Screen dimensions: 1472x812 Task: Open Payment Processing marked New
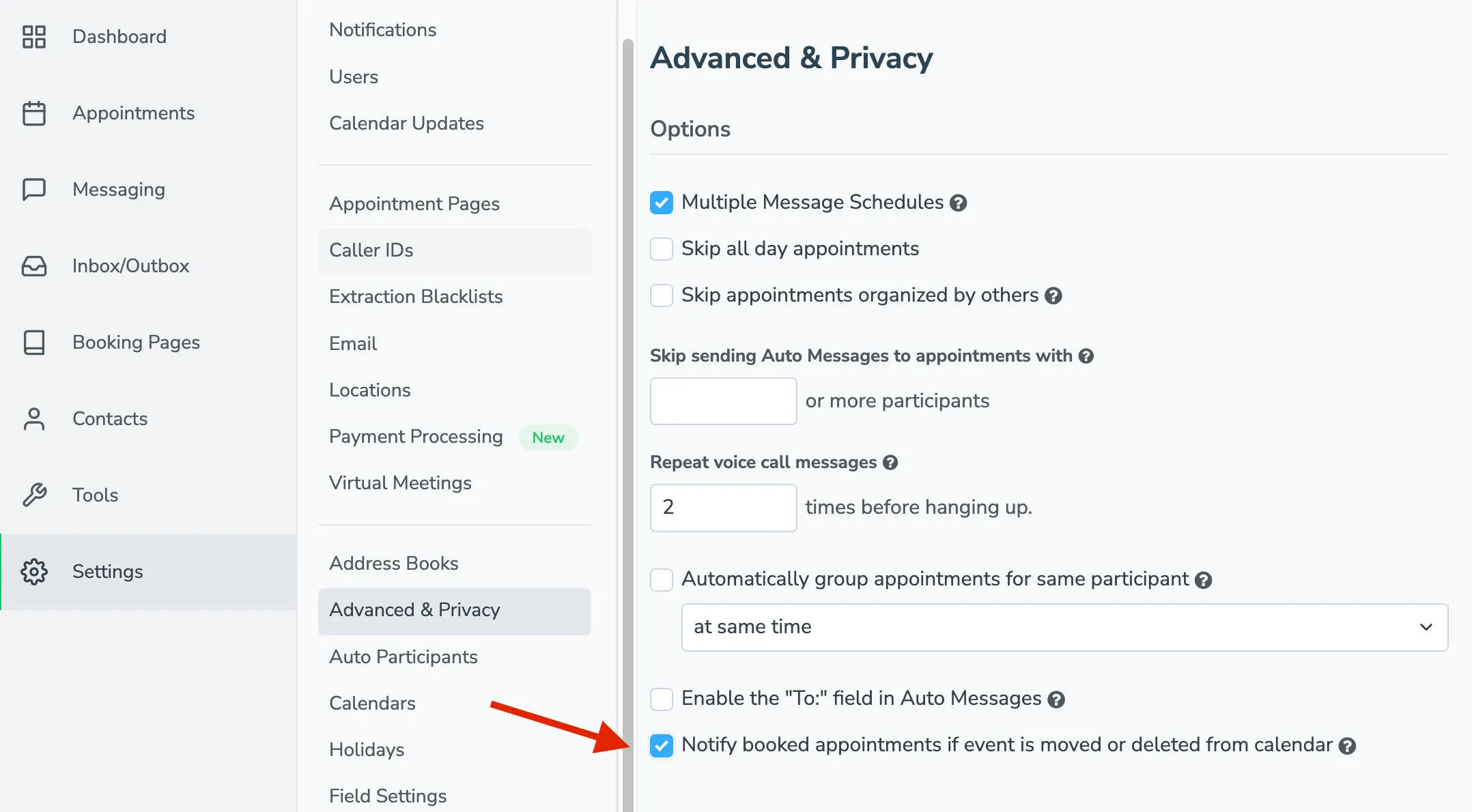[416, 436]
